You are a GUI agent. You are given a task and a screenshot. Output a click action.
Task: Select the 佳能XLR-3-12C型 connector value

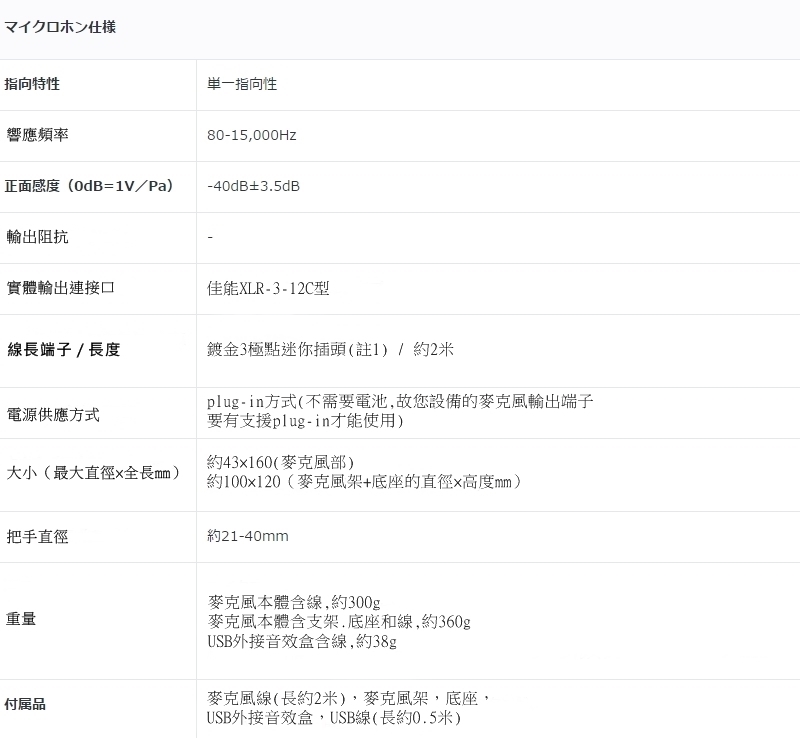[x=268, y=288]
